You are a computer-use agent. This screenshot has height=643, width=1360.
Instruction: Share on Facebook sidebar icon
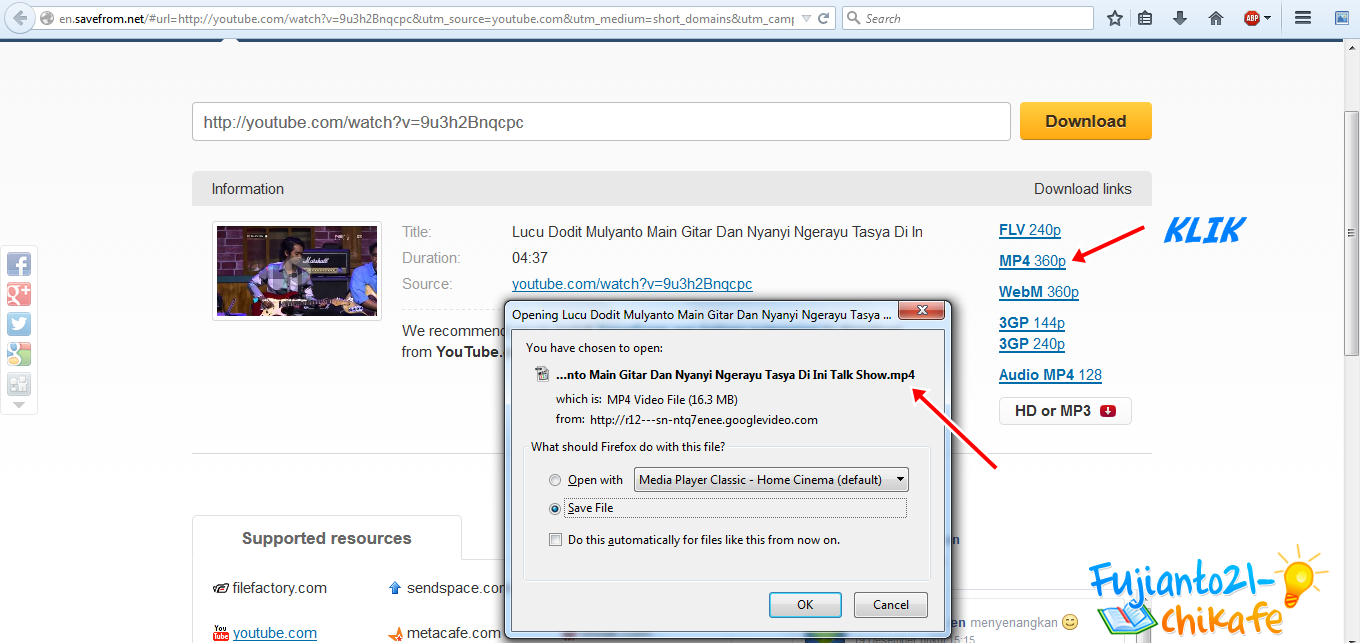click(x=19, y=264)
